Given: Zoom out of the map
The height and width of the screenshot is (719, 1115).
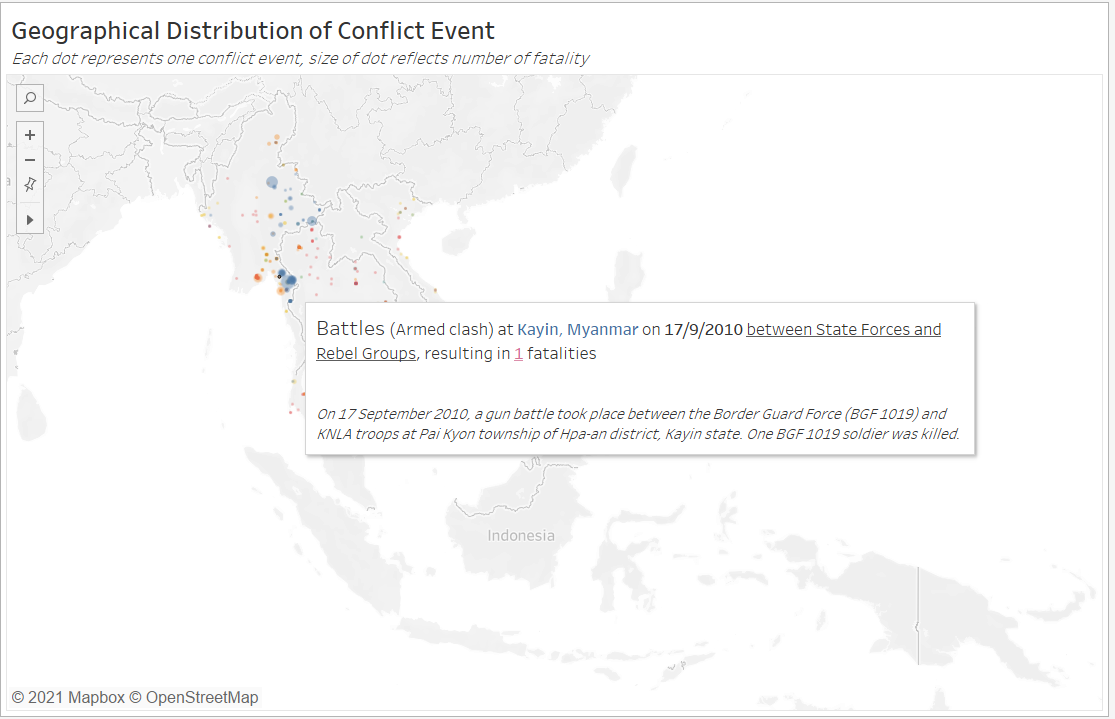Looking at the screenshot, I should click(x=30, y=160).
